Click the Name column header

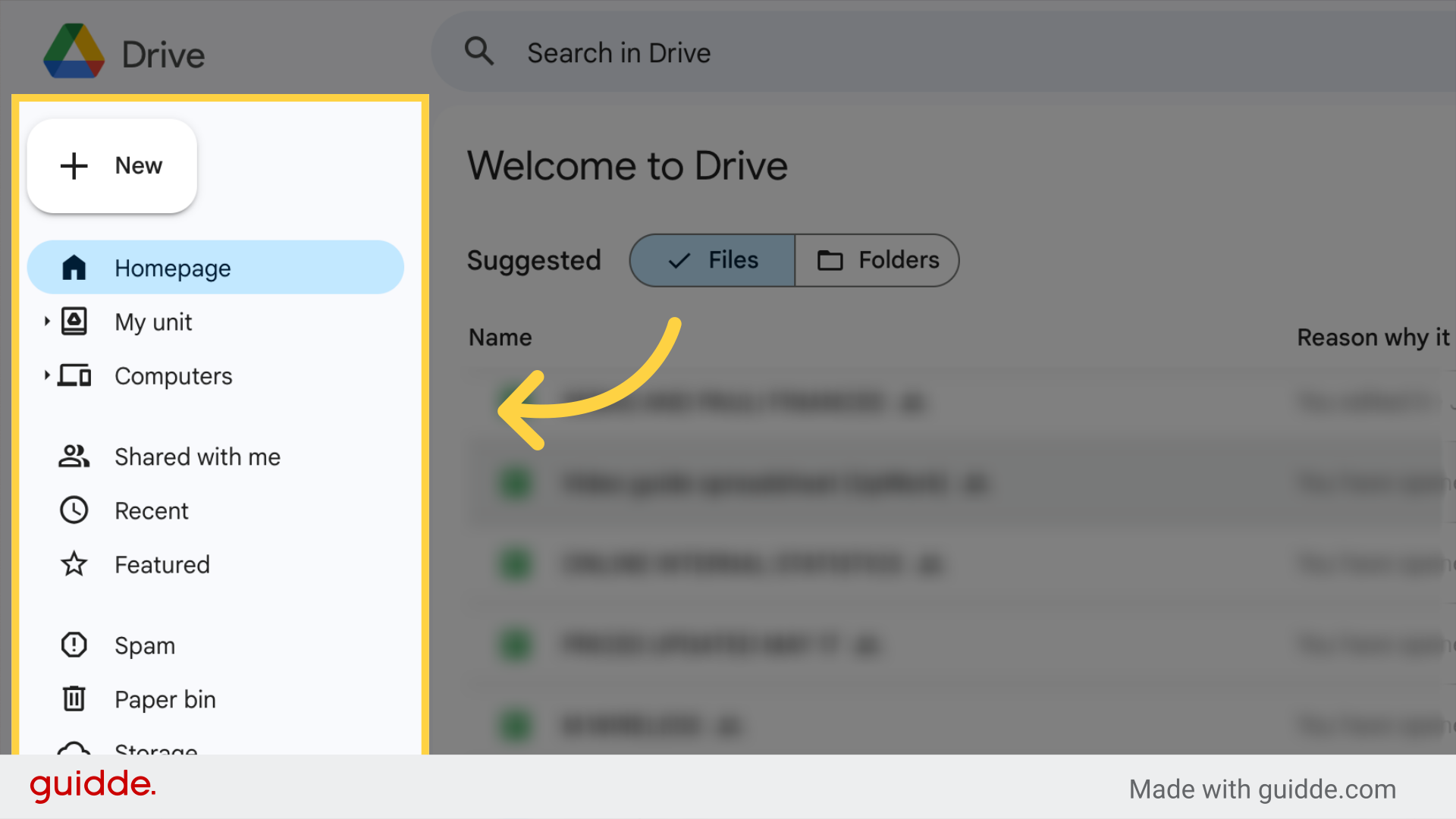coord(500,337)
